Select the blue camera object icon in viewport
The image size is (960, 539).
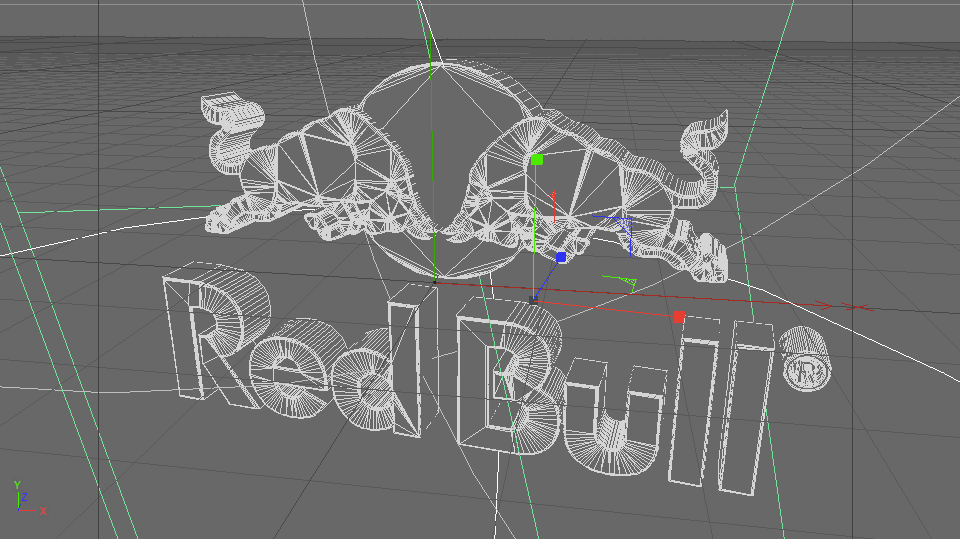coord(614,234)
